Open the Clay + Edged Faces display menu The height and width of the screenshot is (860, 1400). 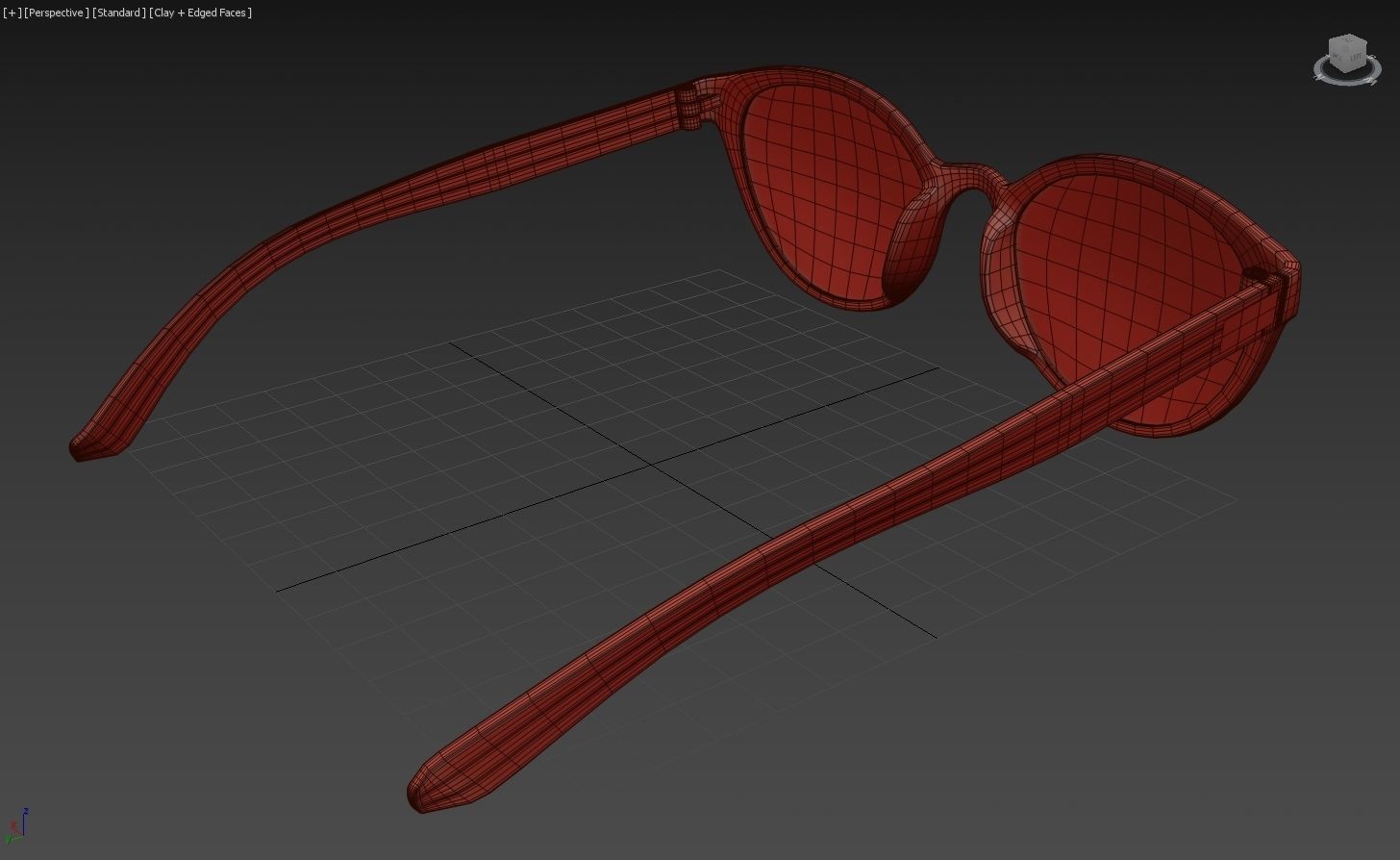pyautogui.click(x=200, y=13)
